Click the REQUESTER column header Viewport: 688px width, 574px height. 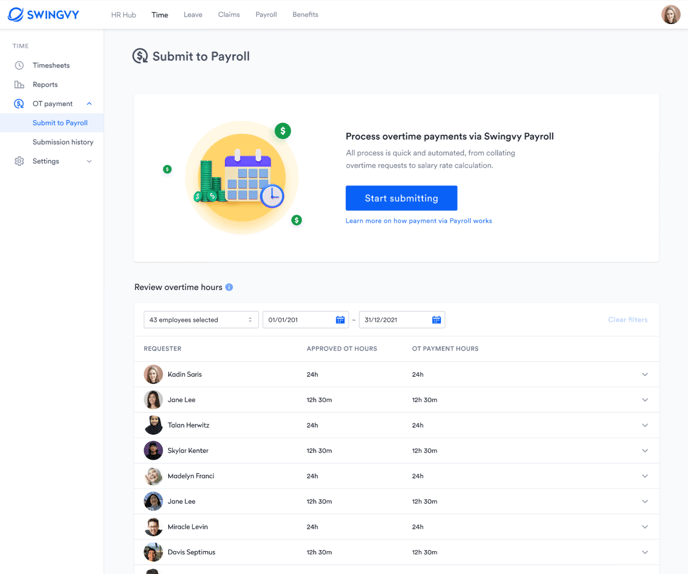[x=162, y=348]
